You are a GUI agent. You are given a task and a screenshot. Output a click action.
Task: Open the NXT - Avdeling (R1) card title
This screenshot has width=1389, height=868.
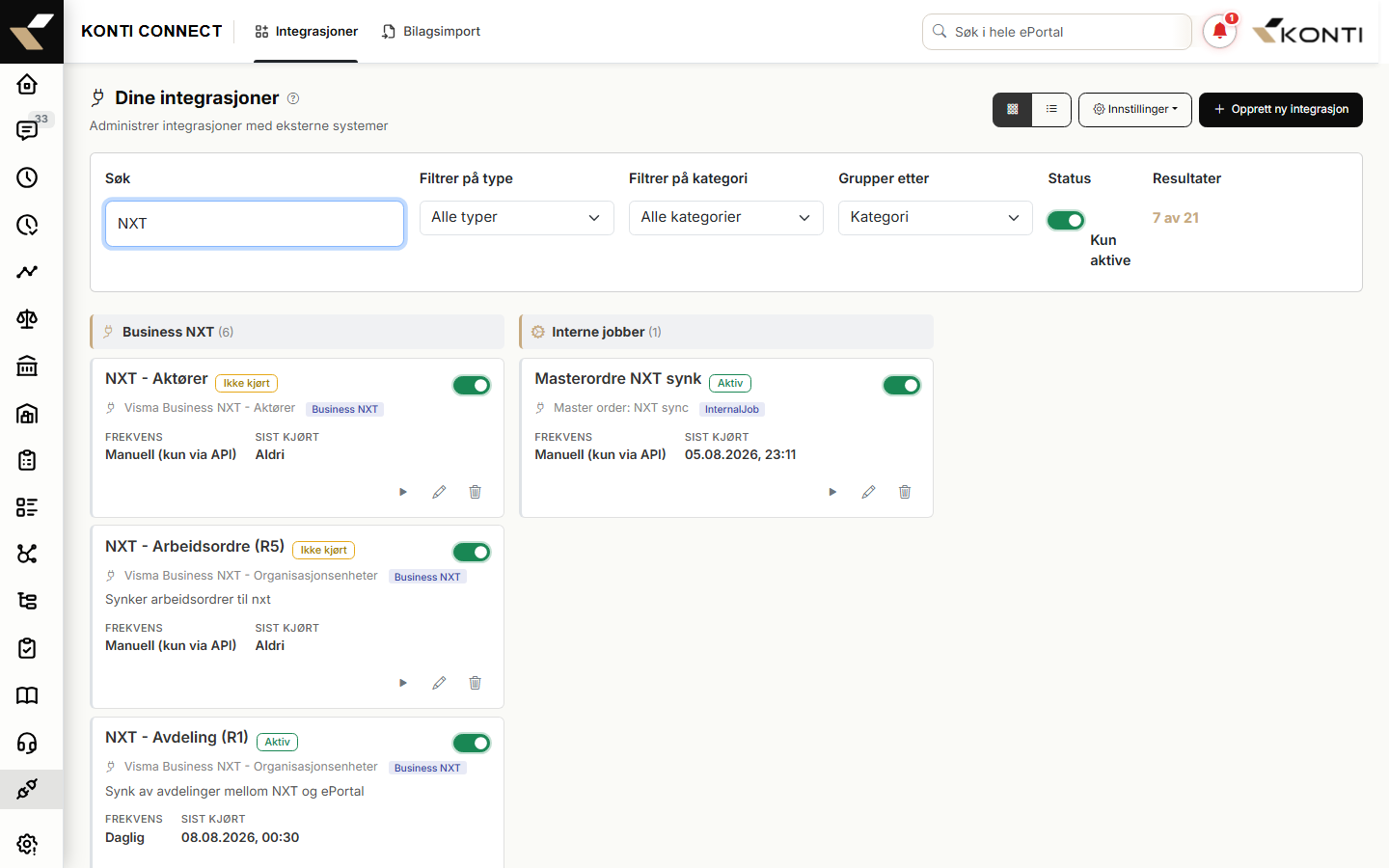[x=177, y=738]
